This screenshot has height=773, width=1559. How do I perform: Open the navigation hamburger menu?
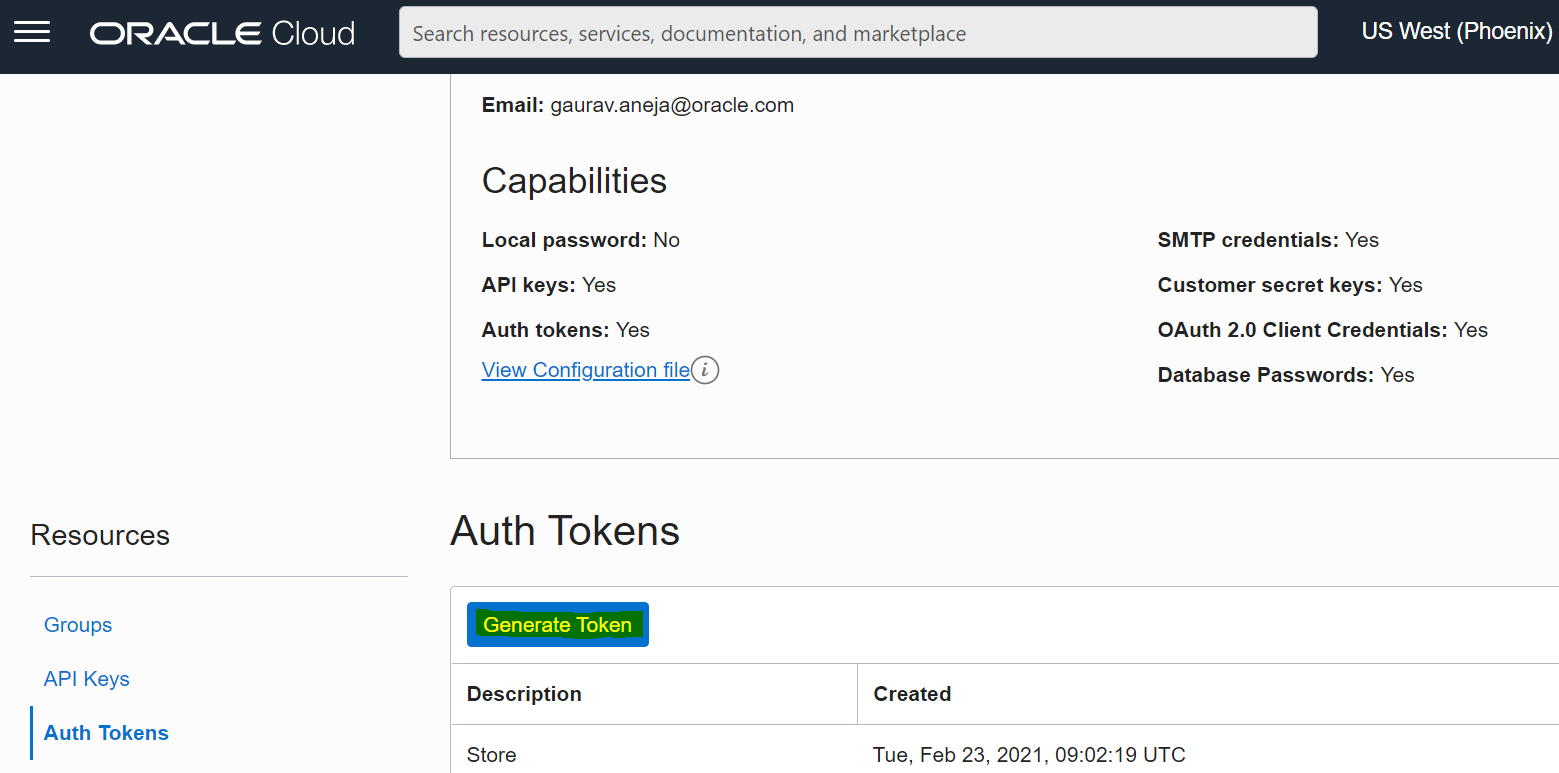coord(32,30)
